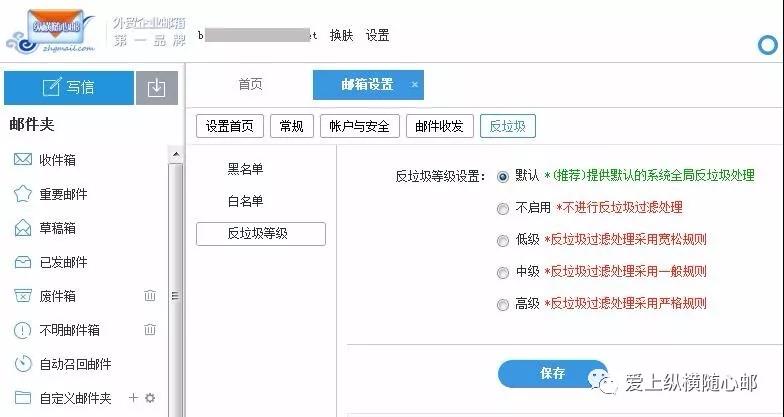784x417 pixels.
Task: Click the download mail icon button
Action: click(x=155, y=88)
